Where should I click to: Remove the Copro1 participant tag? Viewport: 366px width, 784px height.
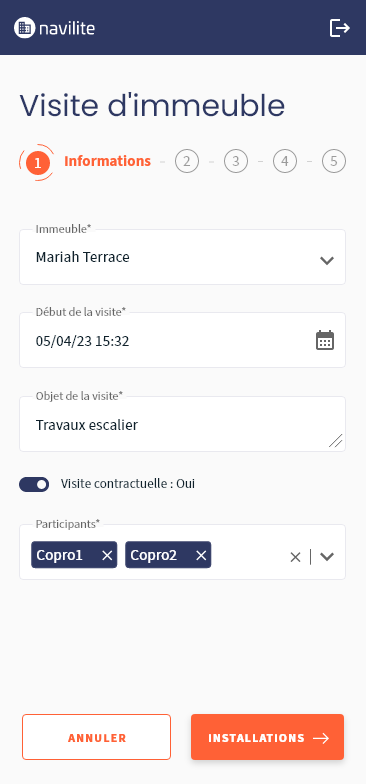tap(107, 555)
